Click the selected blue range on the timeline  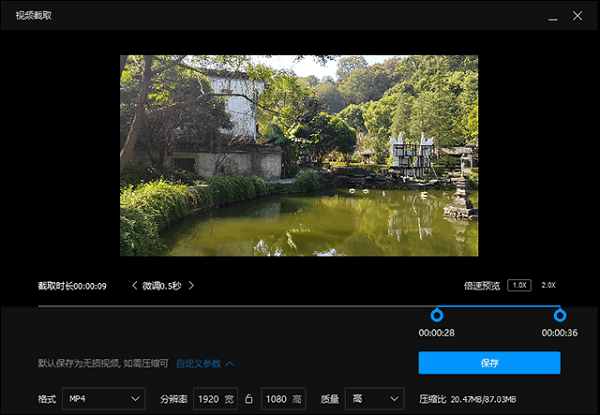click(497, 307)
